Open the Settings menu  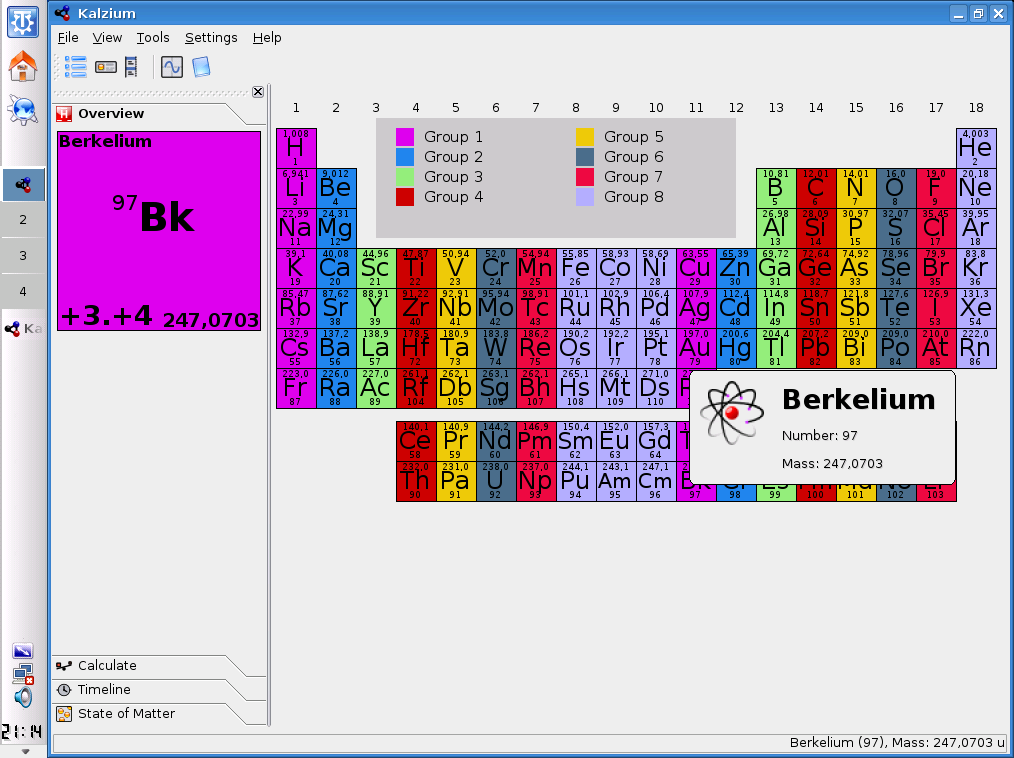[x=211, y=38]
